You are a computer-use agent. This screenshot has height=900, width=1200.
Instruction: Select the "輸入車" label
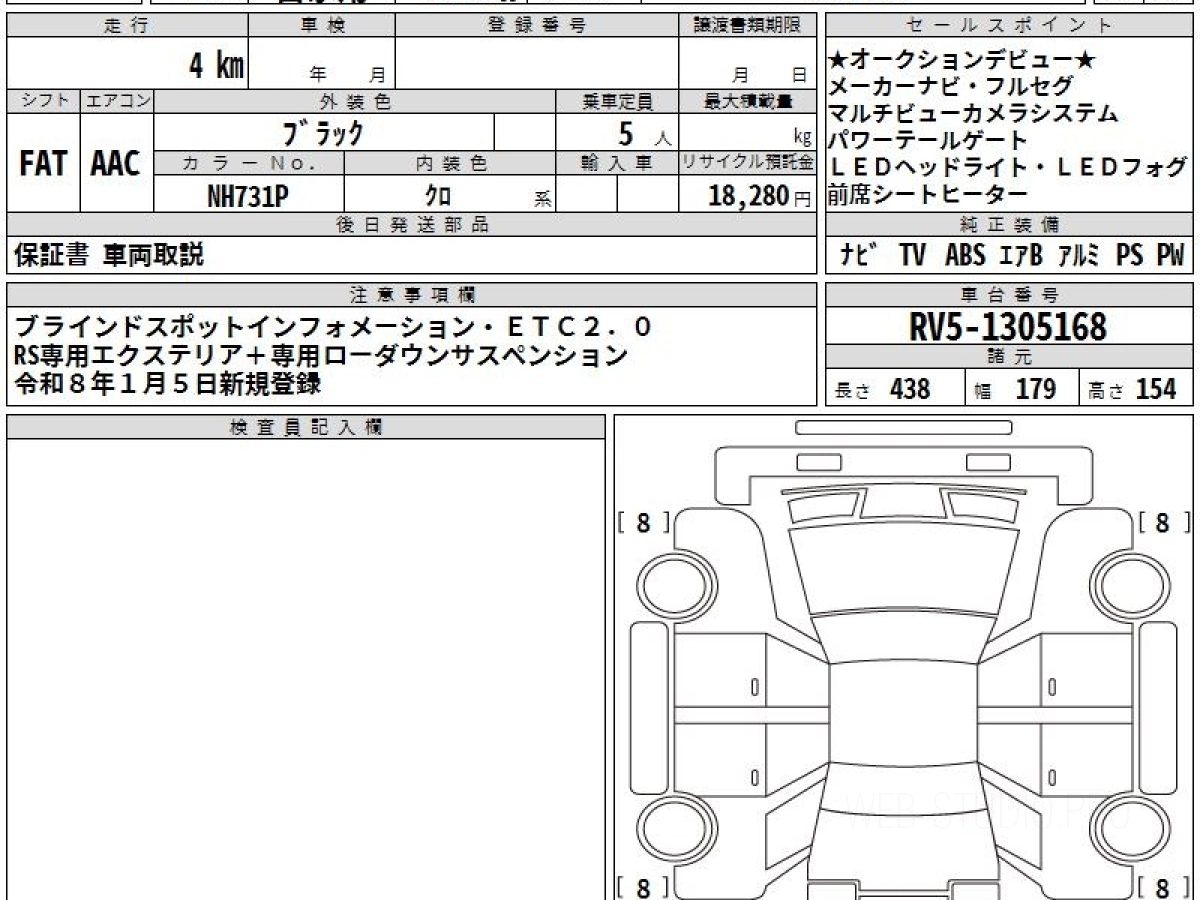(x=617, y=163)
